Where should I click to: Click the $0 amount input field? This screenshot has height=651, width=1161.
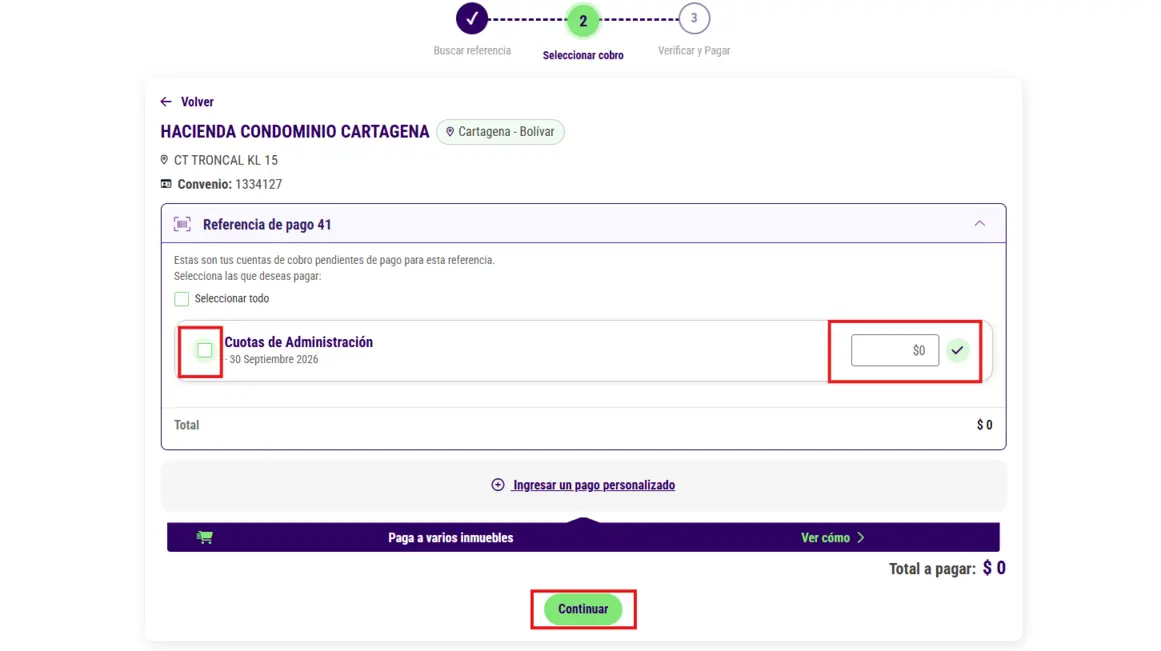tap(894, 350)
